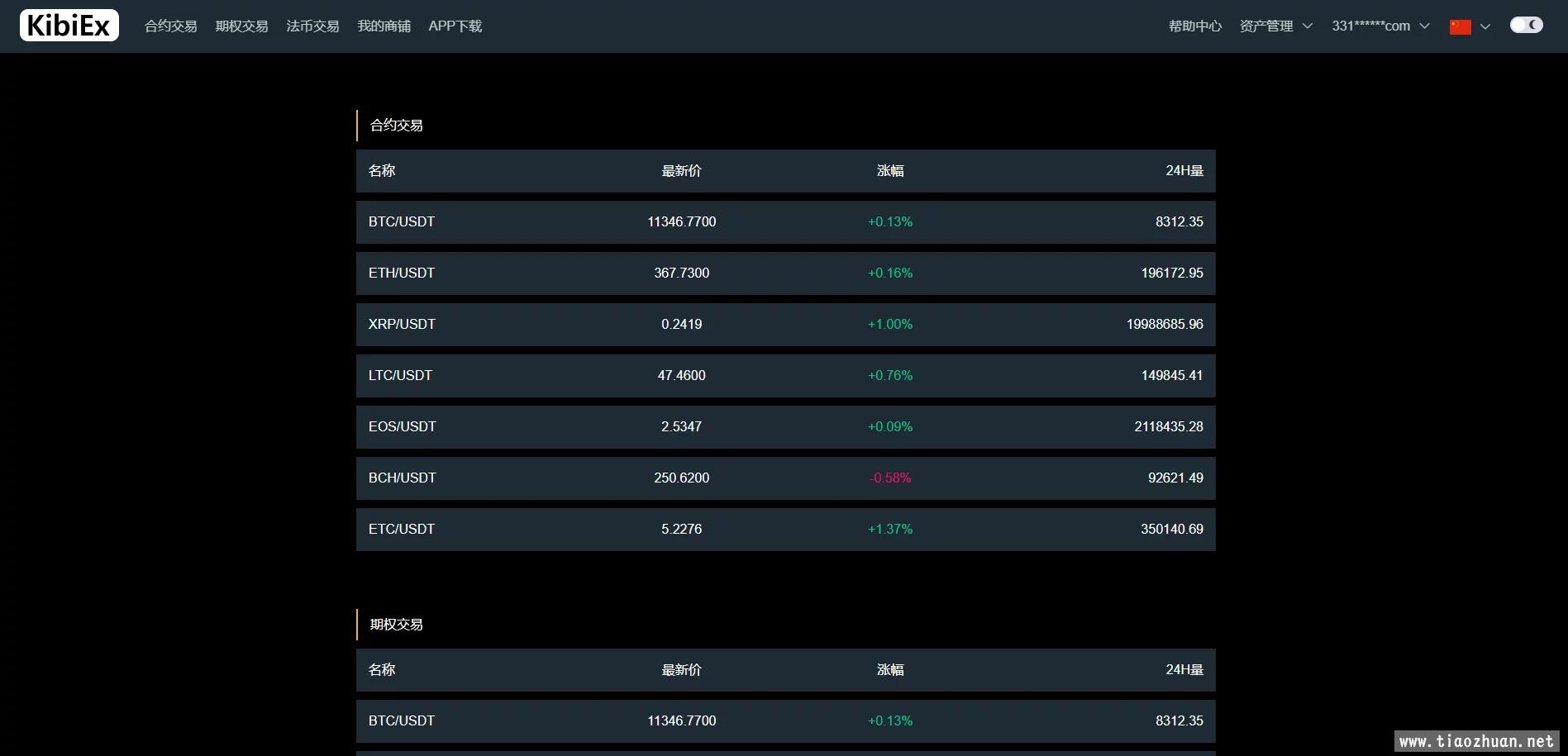Click the +0.09% change value
Image resolution: width=1568 pixels, height=756 pixels.
coord(890,427)
